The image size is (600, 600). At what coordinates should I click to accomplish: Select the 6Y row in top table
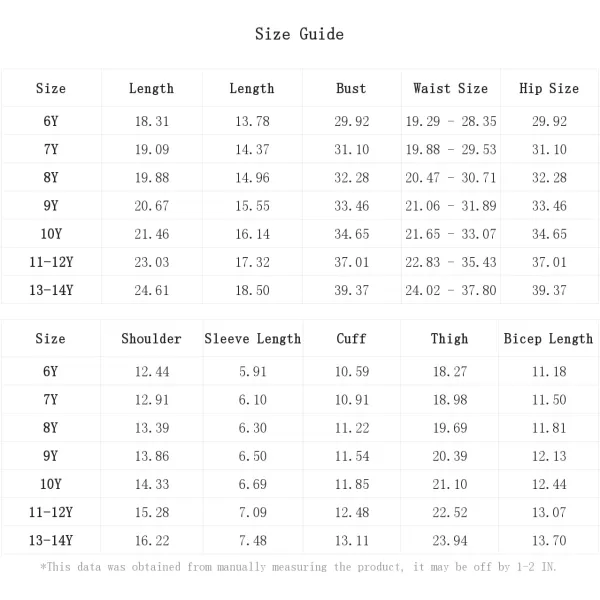[300, 121]
